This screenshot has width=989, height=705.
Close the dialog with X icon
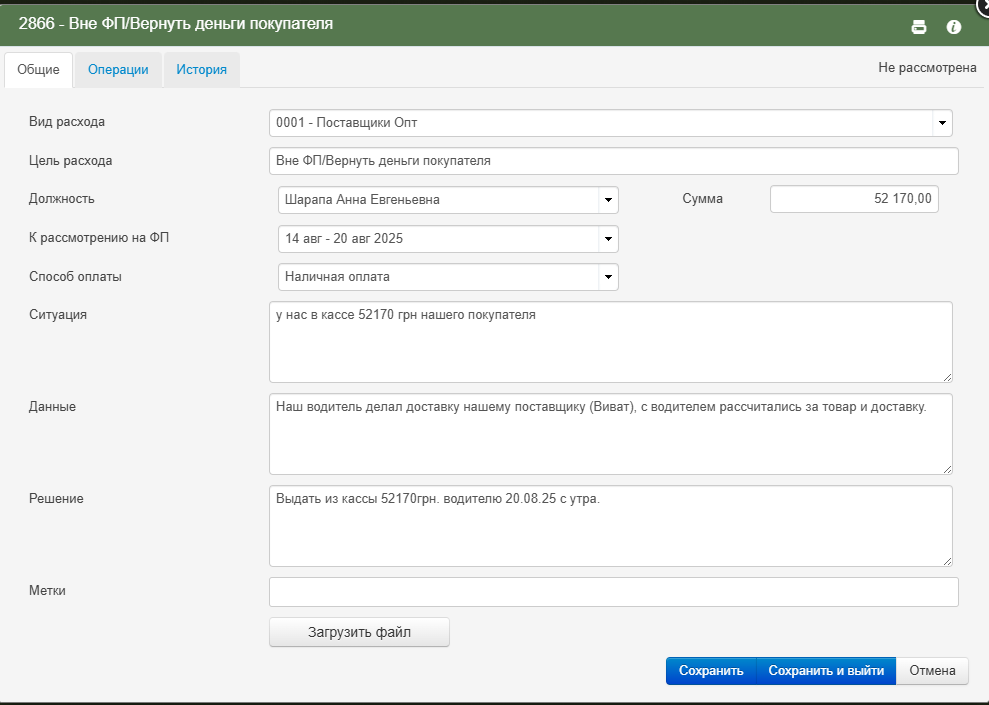coord(983,4)
